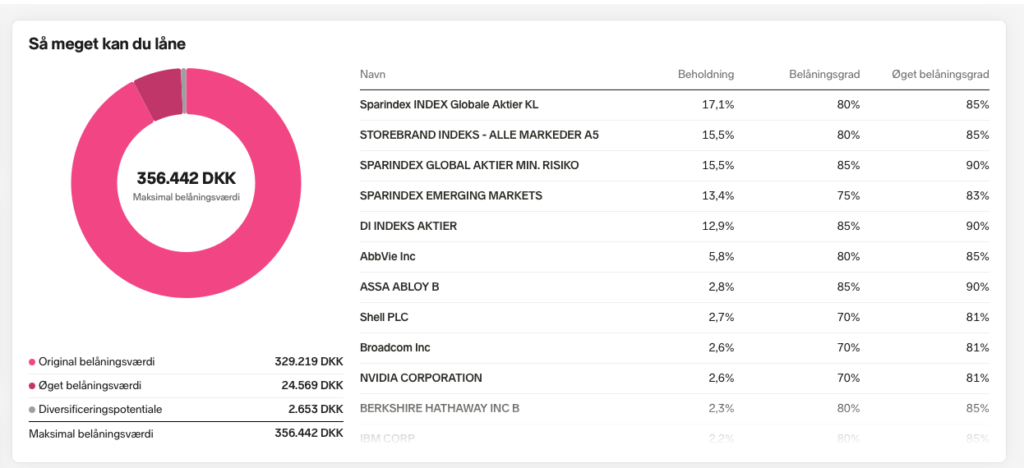
Task: Select the Broadcom Inc row
Action: (395, 348)
